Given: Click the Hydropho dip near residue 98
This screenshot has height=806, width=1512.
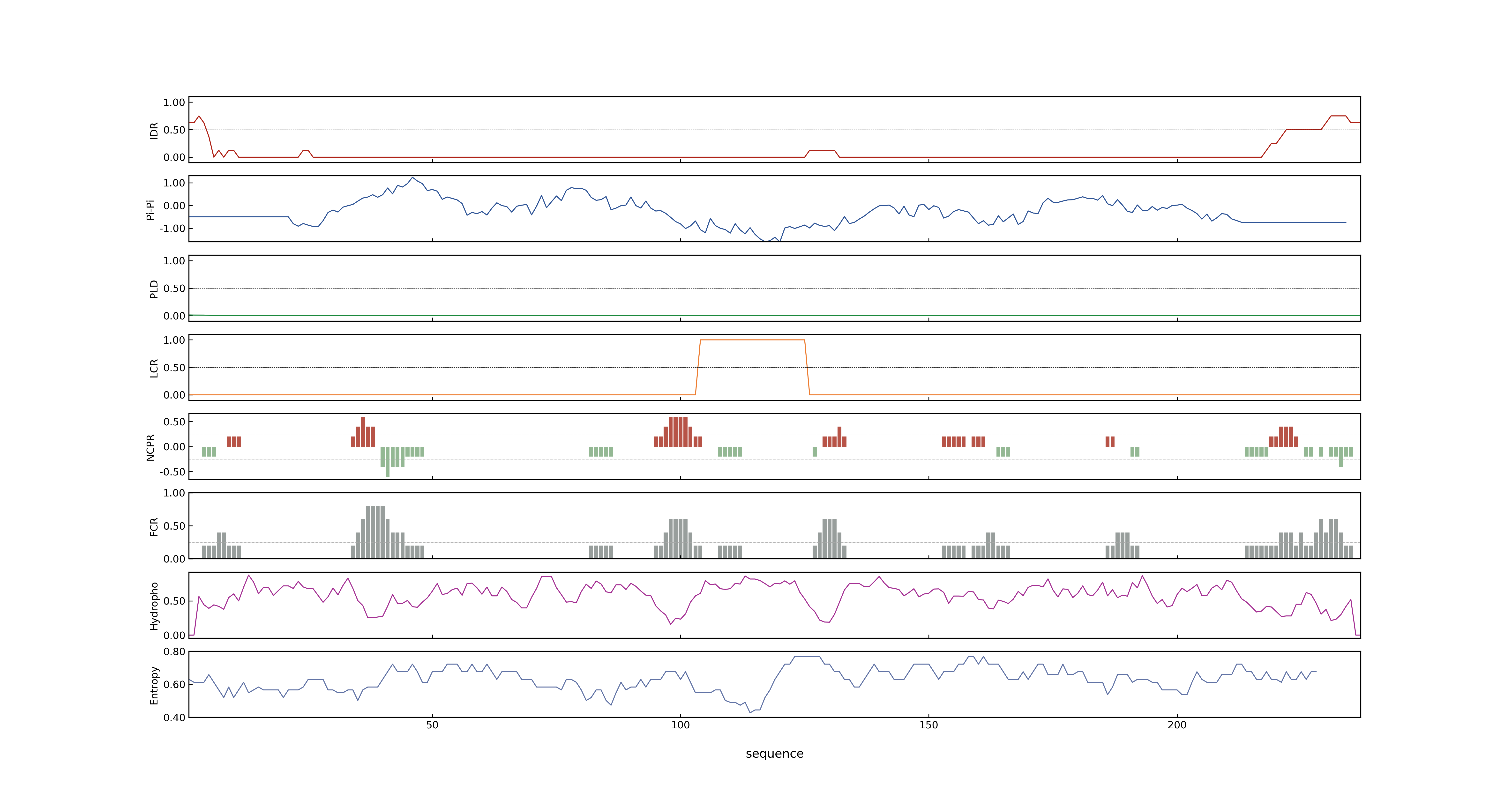Looking at the screenshot, I should pyautogui.click(x=671, y=624).
